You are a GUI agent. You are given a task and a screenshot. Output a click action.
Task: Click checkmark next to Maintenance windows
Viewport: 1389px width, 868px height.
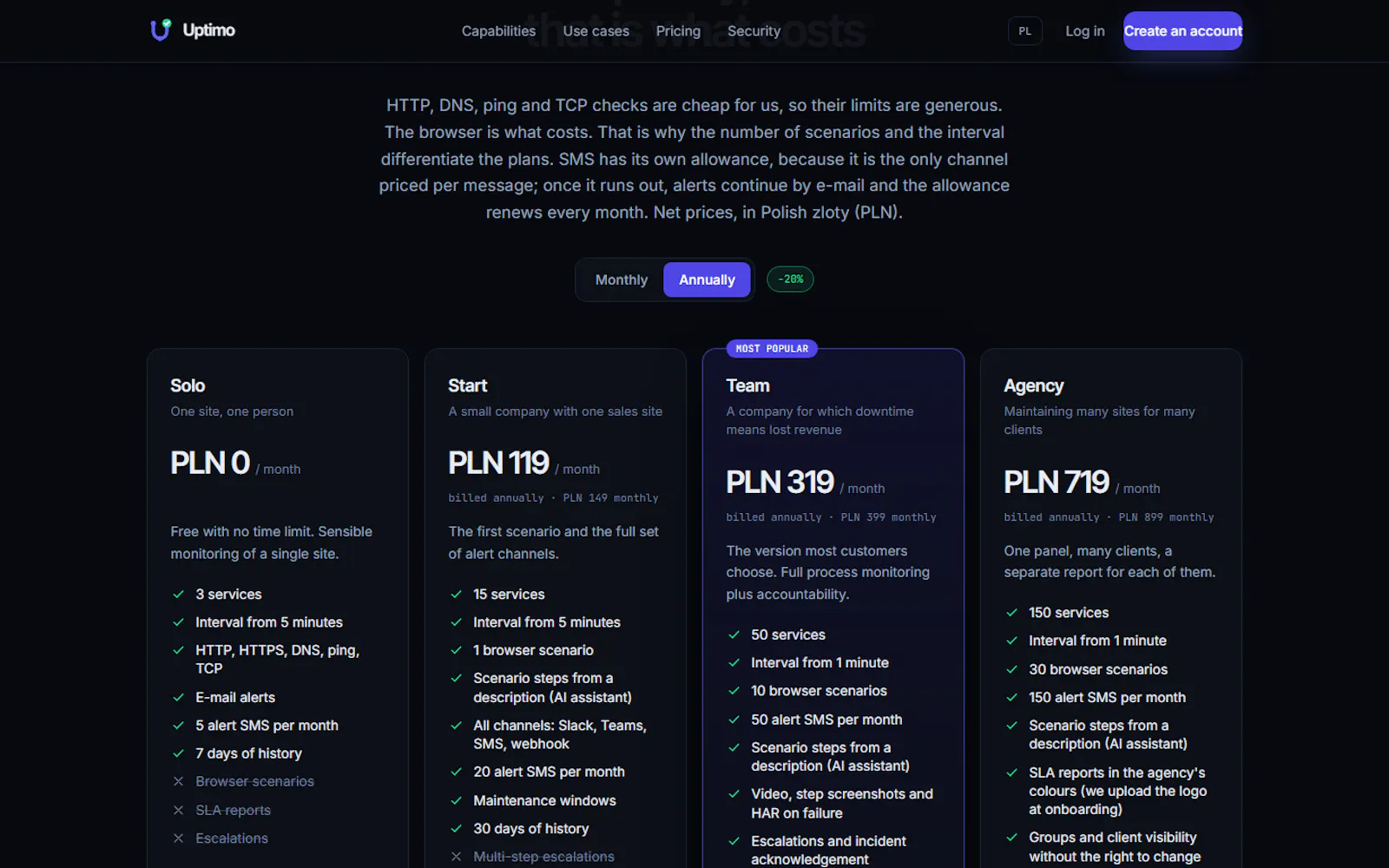[x=456, y=800]
